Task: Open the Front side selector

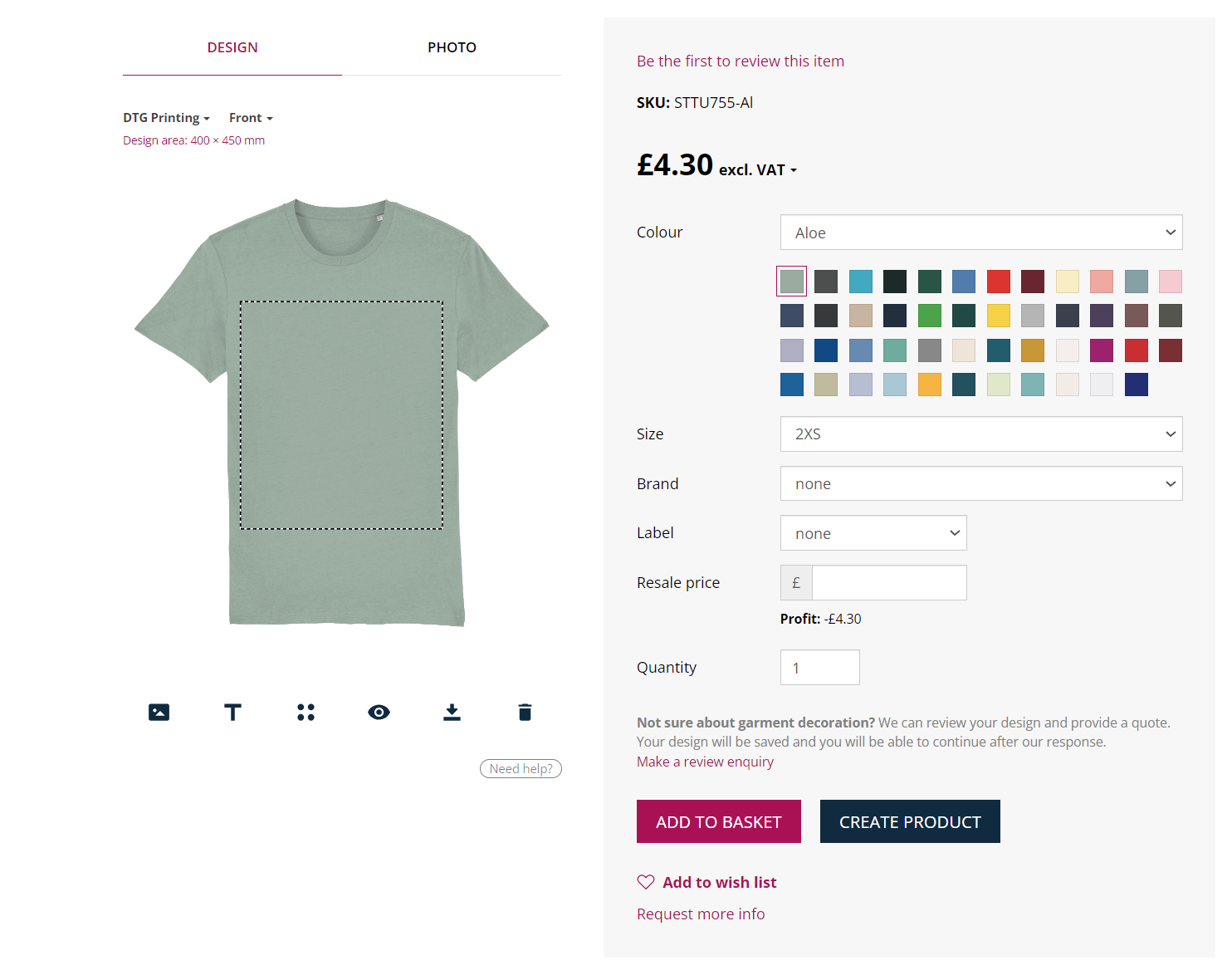Action: coord(250,117)
